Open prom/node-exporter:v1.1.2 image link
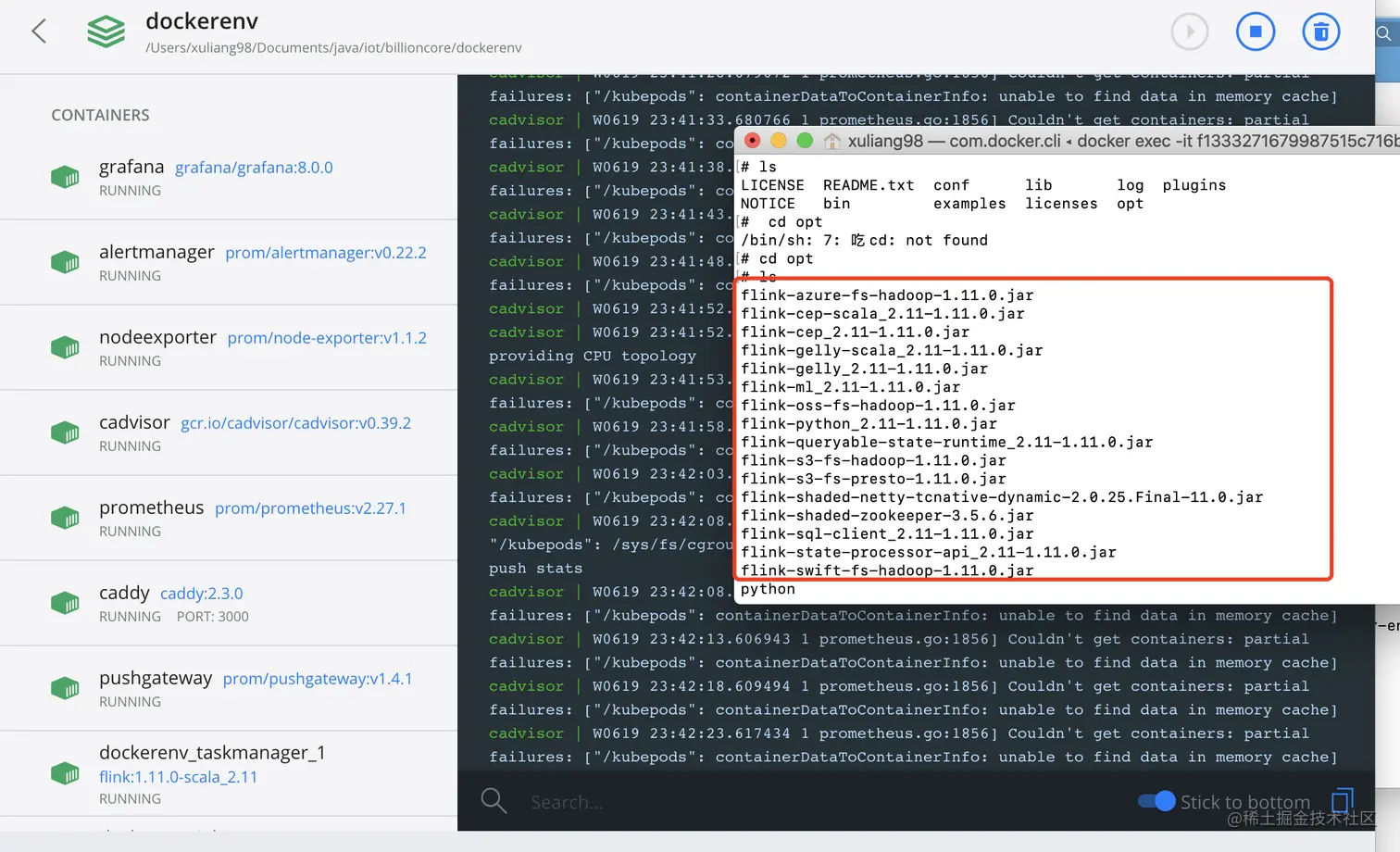 pyautogui.click(x=327, y=338)
